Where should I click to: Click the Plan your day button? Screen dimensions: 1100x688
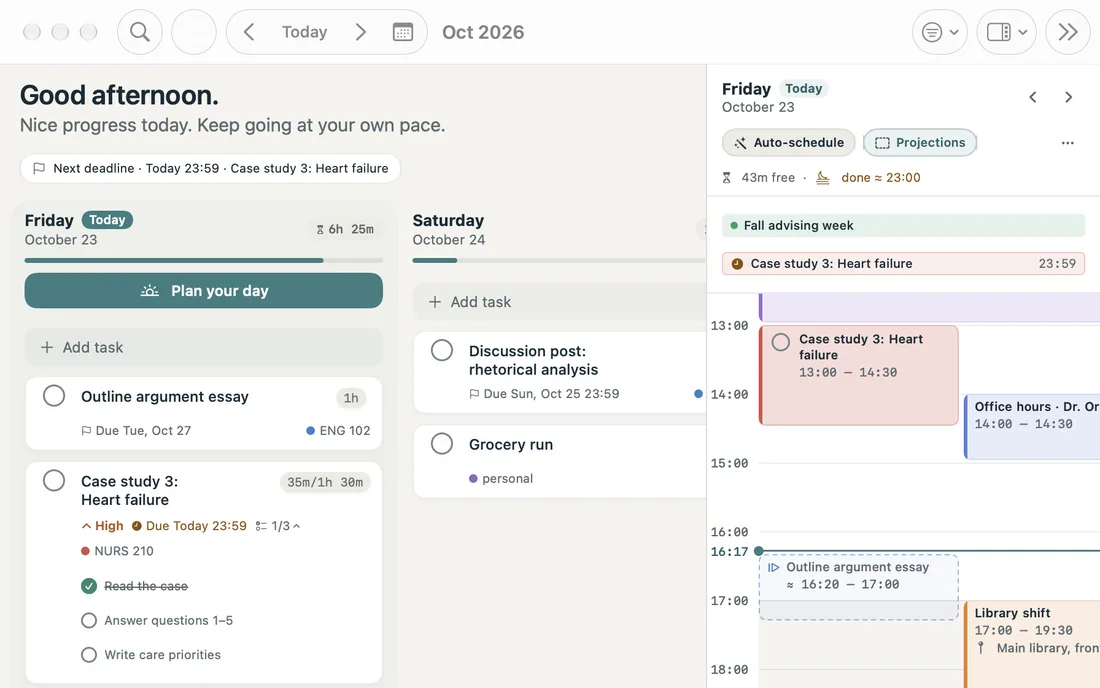tap(203, 290)
